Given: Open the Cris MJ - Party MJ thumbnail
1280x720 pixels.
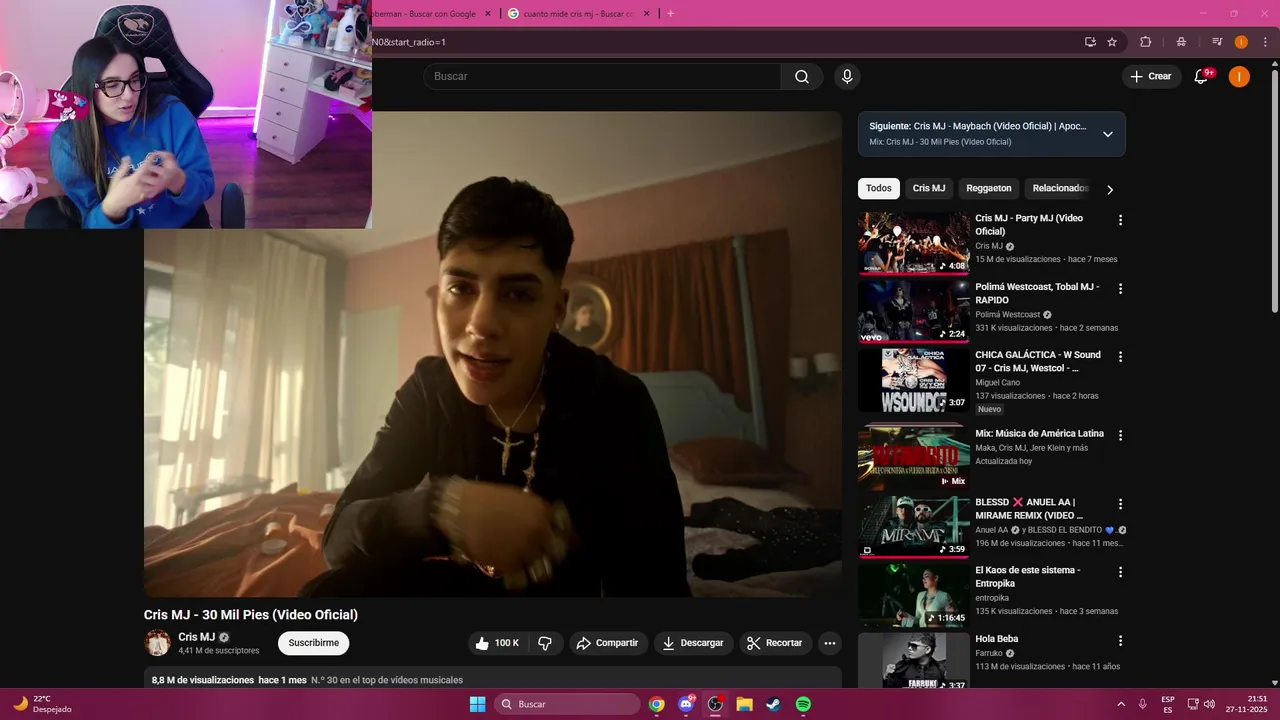Looking at the screenshot, I should (x=914, y=243).
